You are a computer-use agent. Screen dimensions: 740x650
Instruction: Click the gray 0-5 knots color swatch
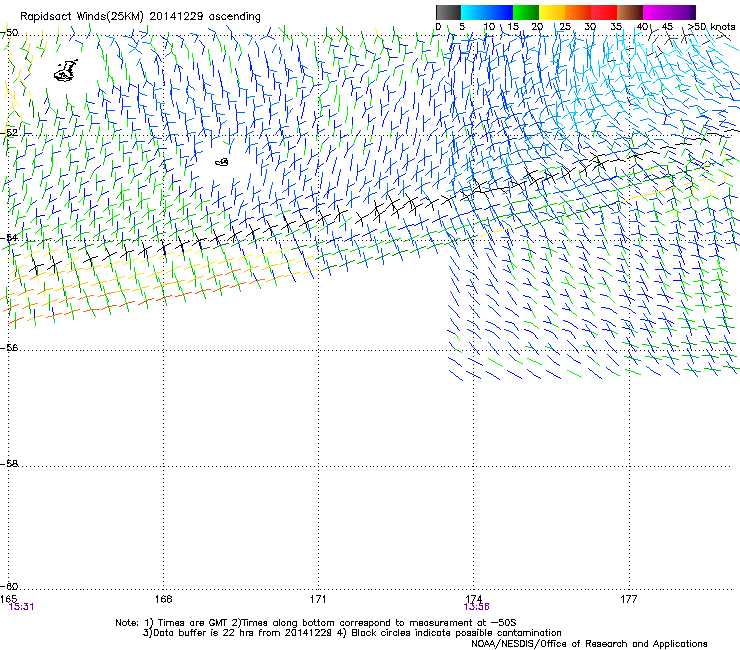point(448,12)
